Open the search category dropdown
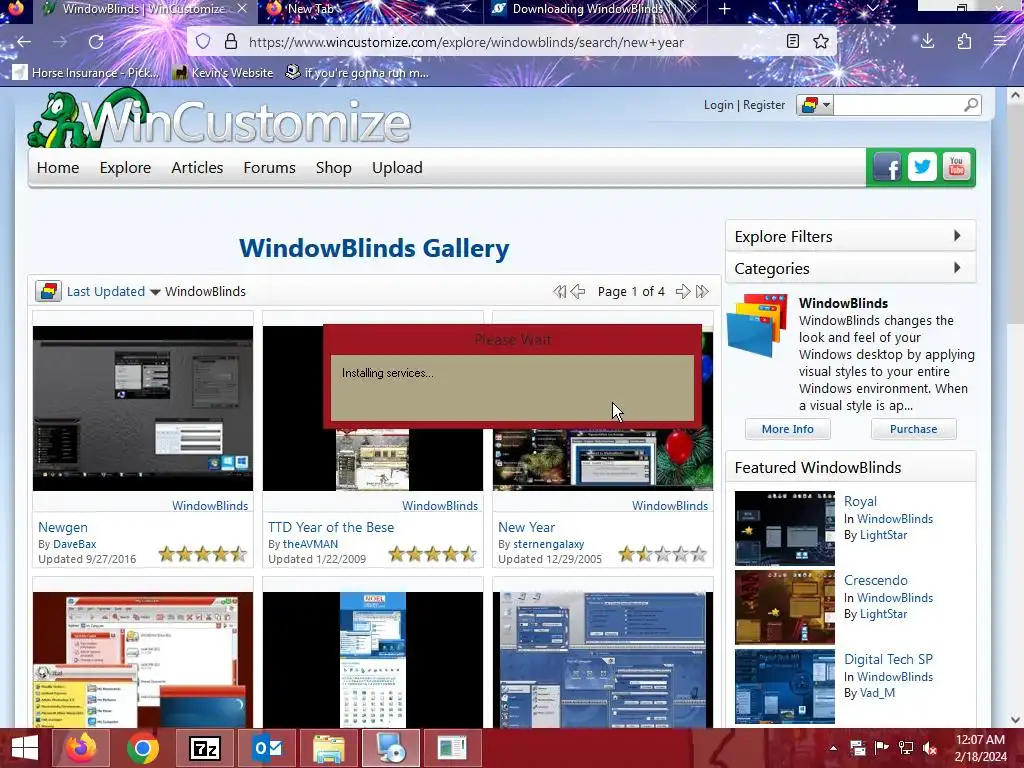1024x768 pixels. (x=814, y=104)
